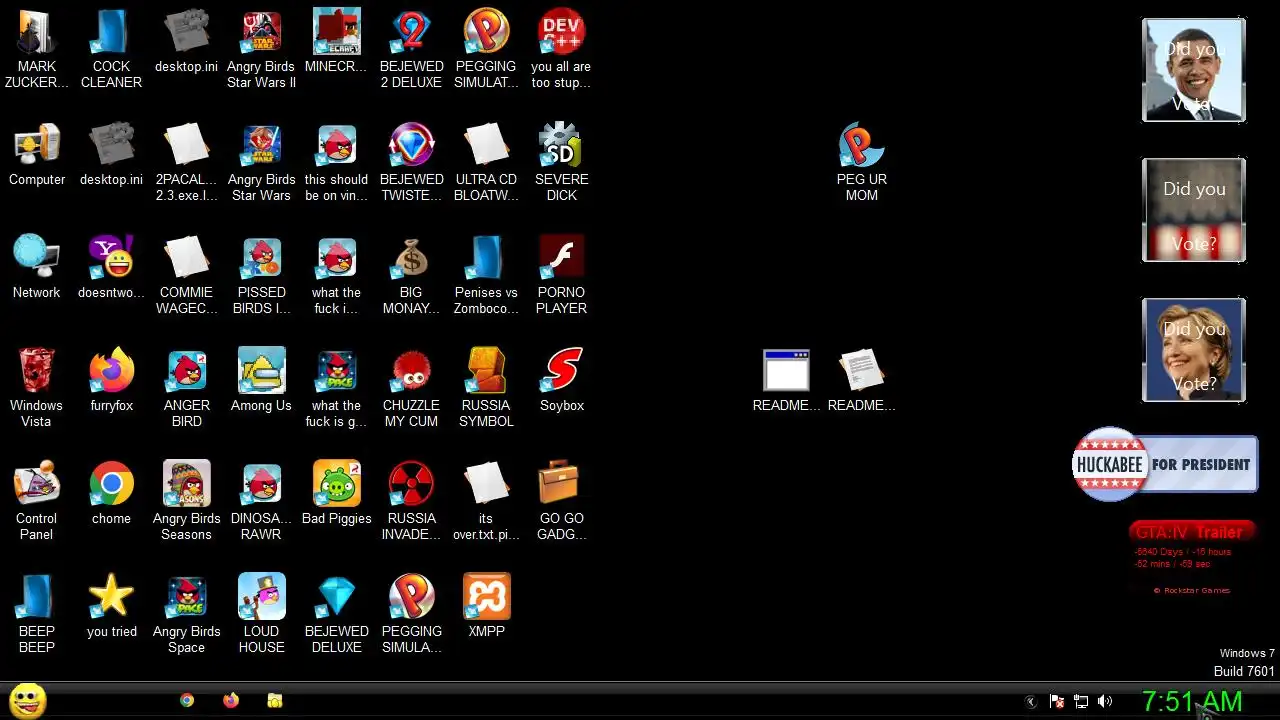Viewport: 1280px width, 720px height.
Task: Select the Flash player desktop icon
Action: pyautogui.click(x=562, y=276)
